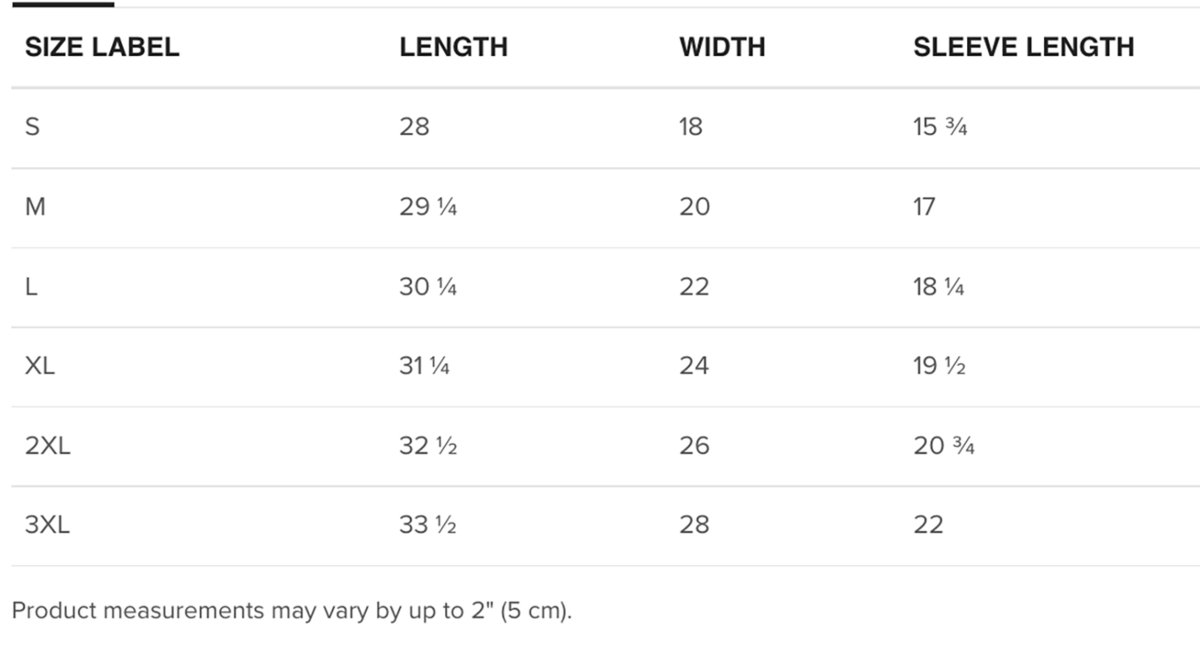Click the width value 24

(694, 366)
